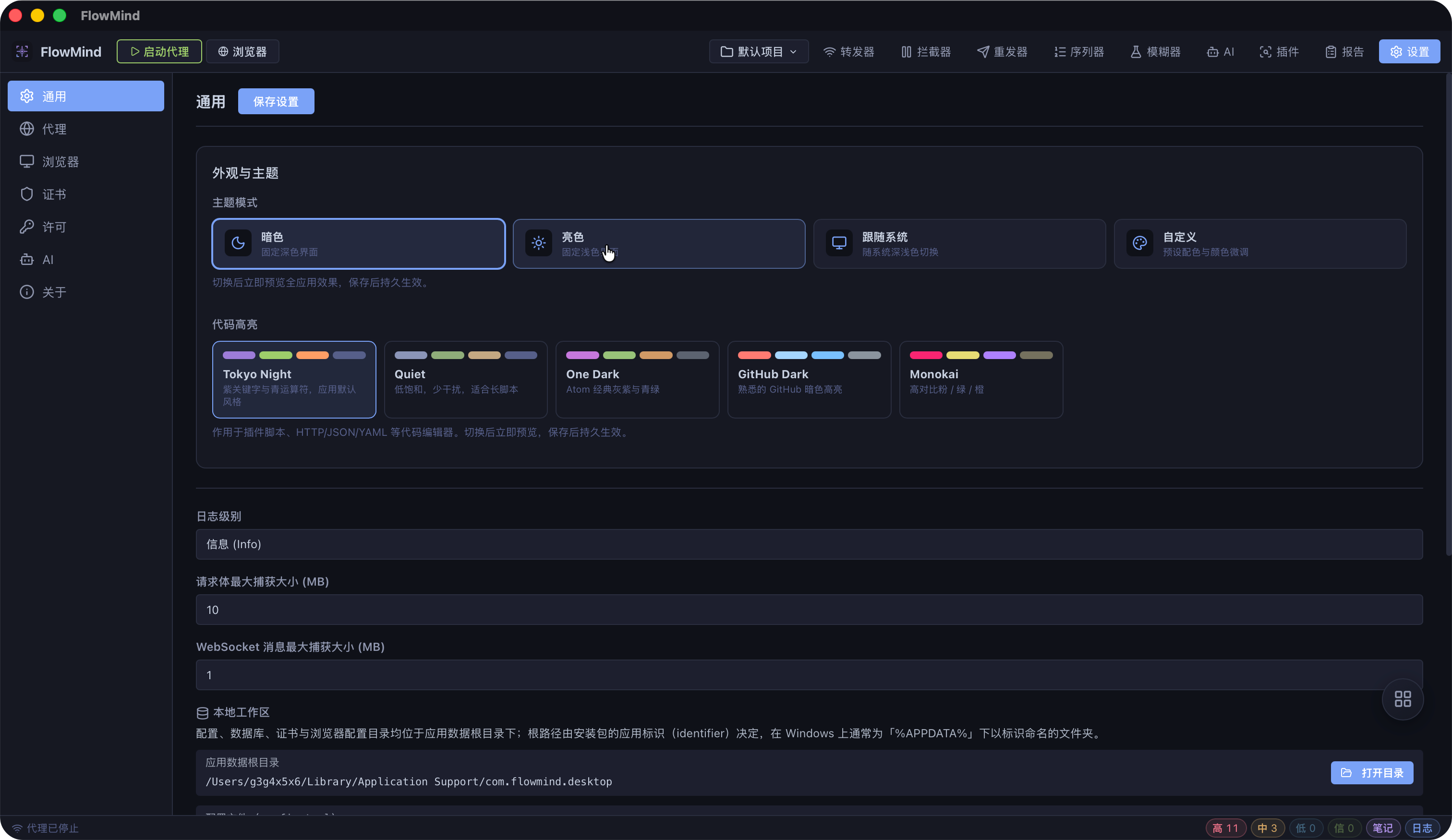Click the 本地工作区 database icon
This screenshot has height=840, width=1452.
pos(202,713)
